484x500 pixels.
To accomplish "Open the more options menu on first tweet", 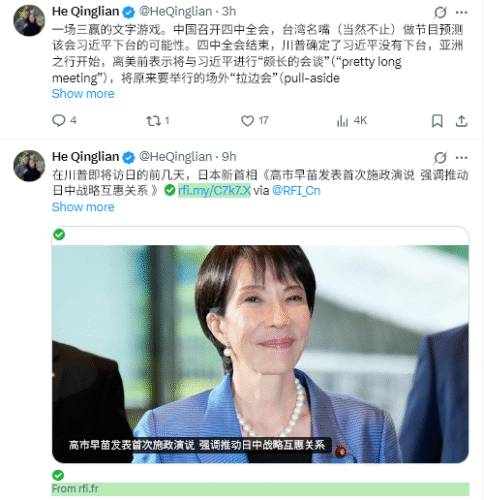I will (461, 12).
